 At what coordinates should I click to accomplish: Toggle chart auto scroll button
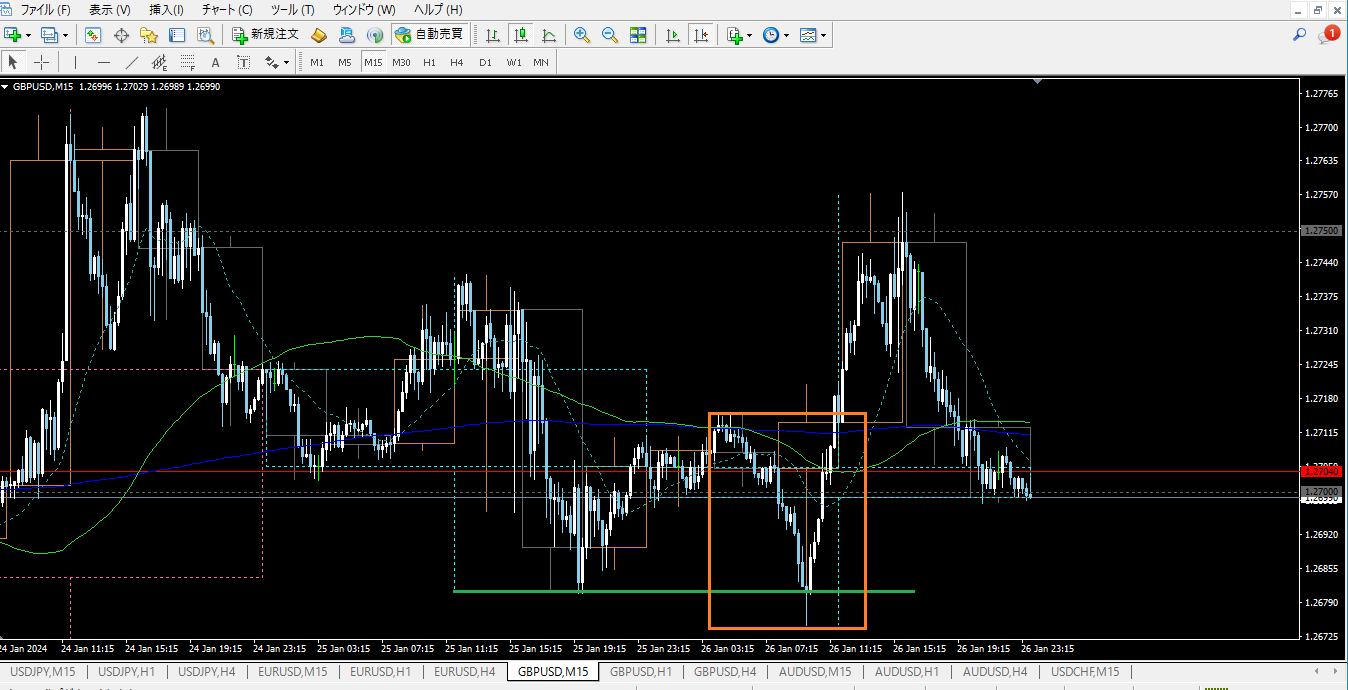click(673, 35)
